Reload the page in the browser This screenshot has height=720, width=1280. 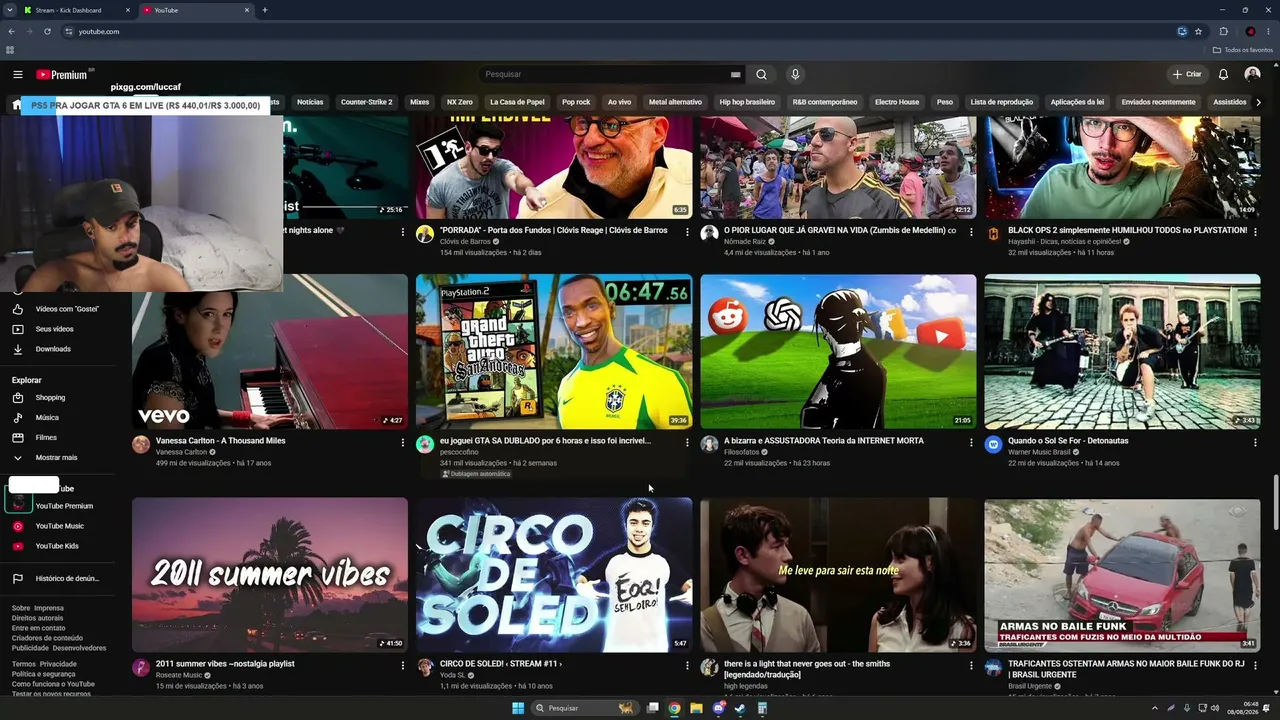tap(47, 31)
